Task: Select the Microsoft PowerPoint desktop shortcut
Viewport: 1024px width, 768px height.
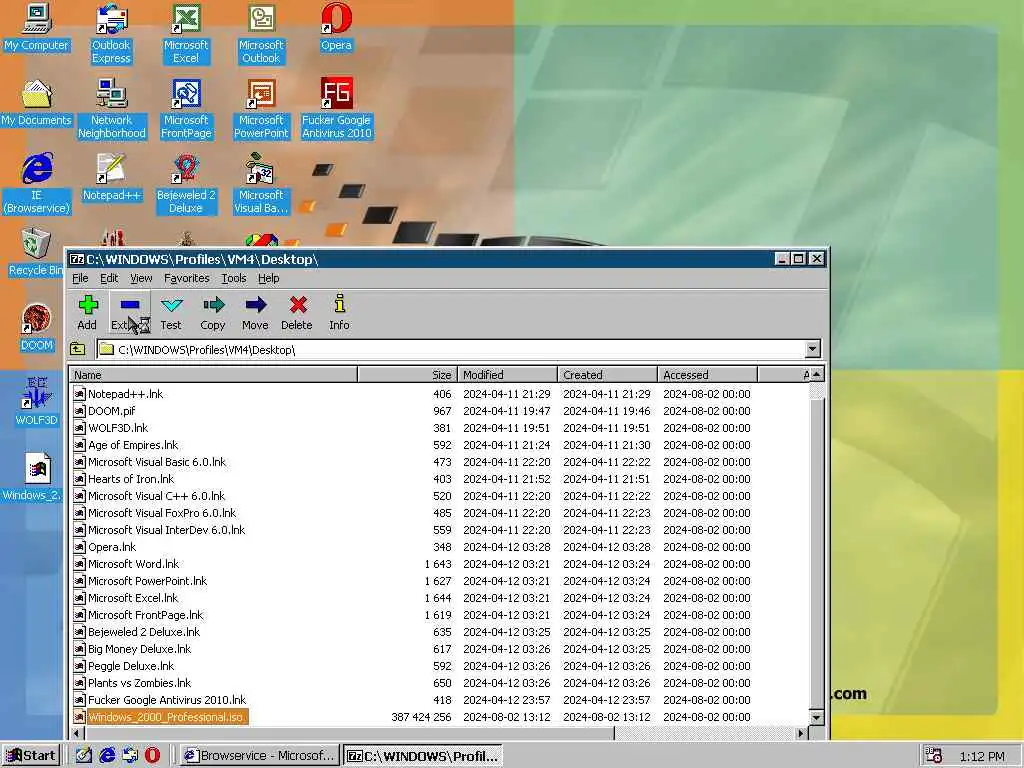Action: (x=261, y=109)
